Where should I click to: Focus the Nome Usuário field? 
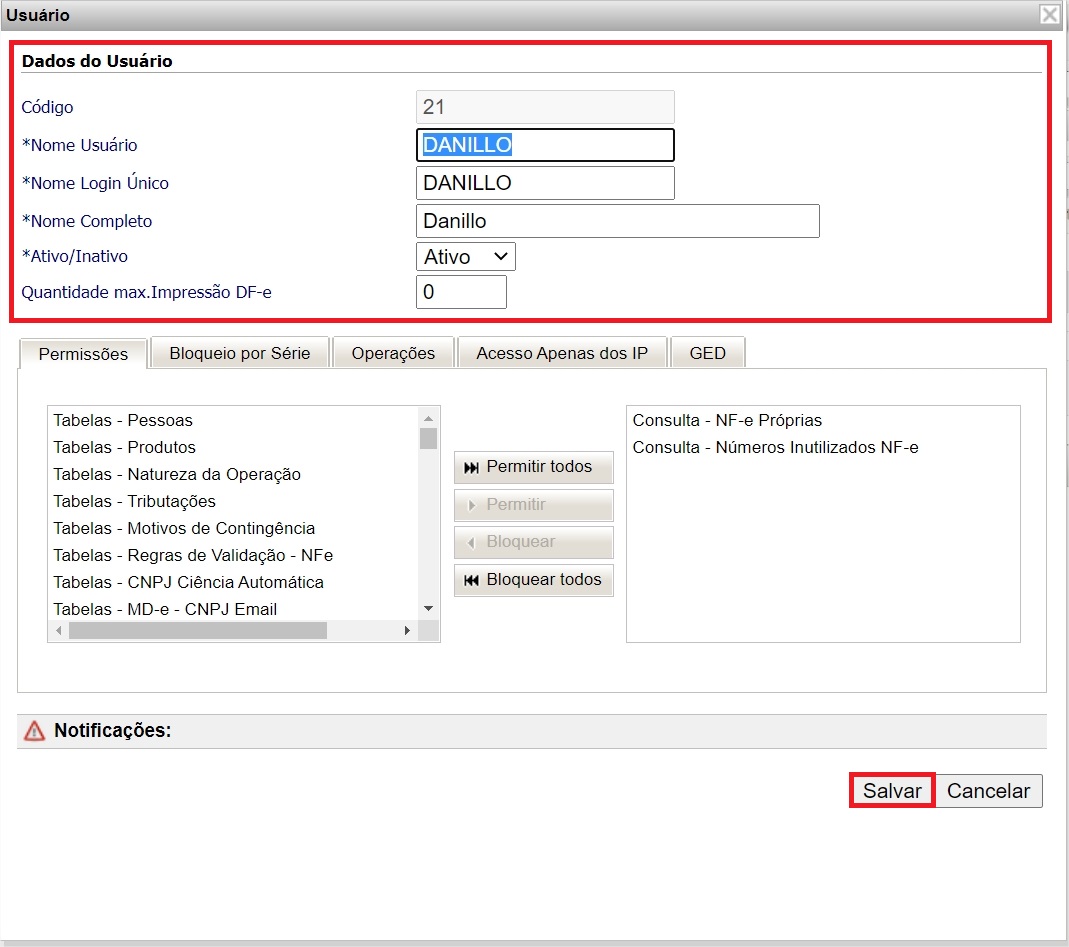click(x=545, y=145)
